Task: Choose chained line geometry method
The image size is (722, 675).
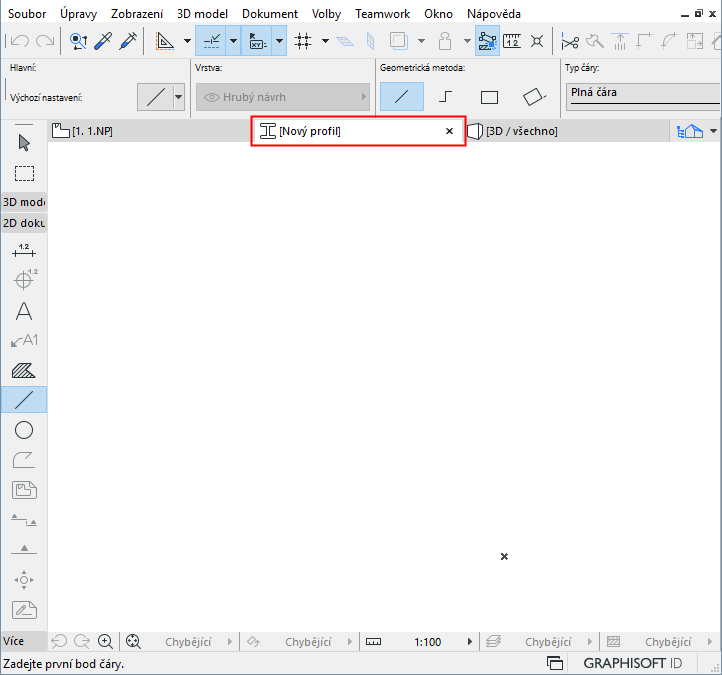Action: 445,97
